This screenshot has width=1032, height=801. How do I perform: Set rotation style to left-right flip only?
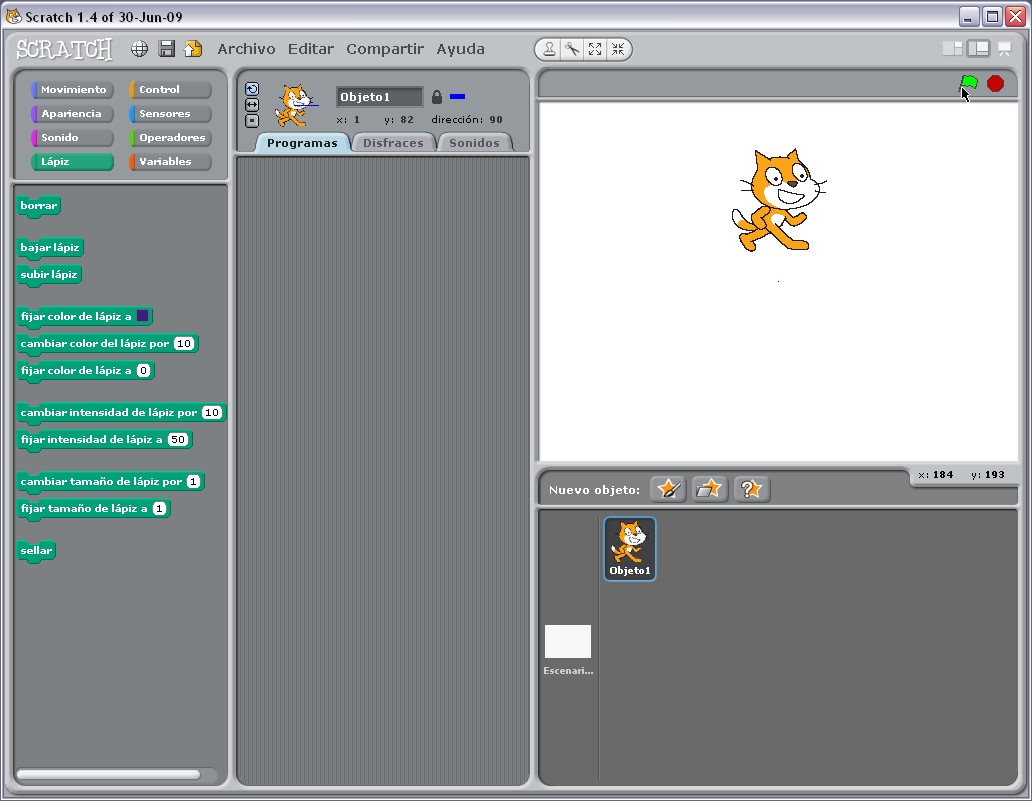tap(252, 105)
